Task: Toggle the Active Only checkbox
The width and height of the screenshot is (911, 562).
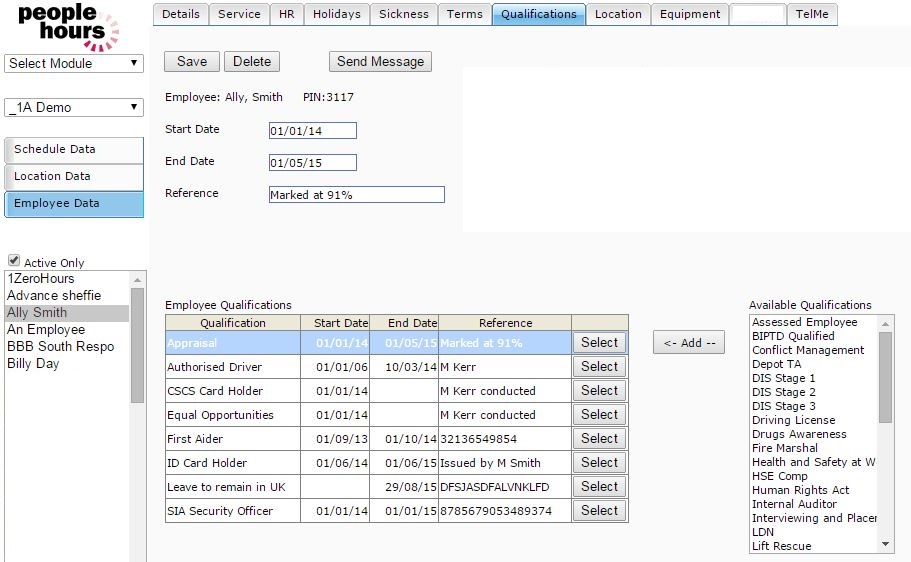Action: coord(14,261)
